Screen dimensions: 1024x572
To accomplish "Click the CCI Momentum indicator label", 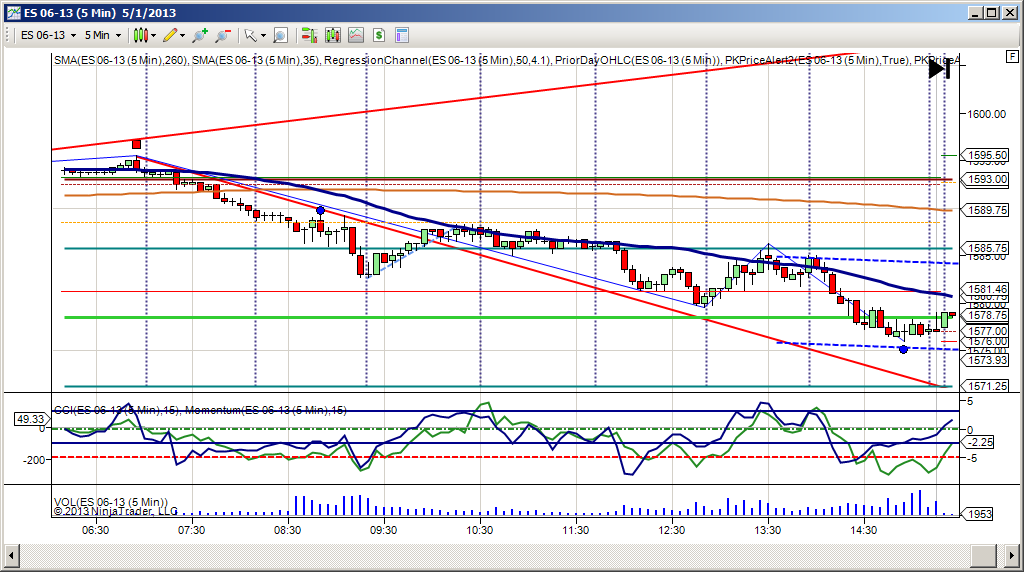I will (x=200, y=410).
